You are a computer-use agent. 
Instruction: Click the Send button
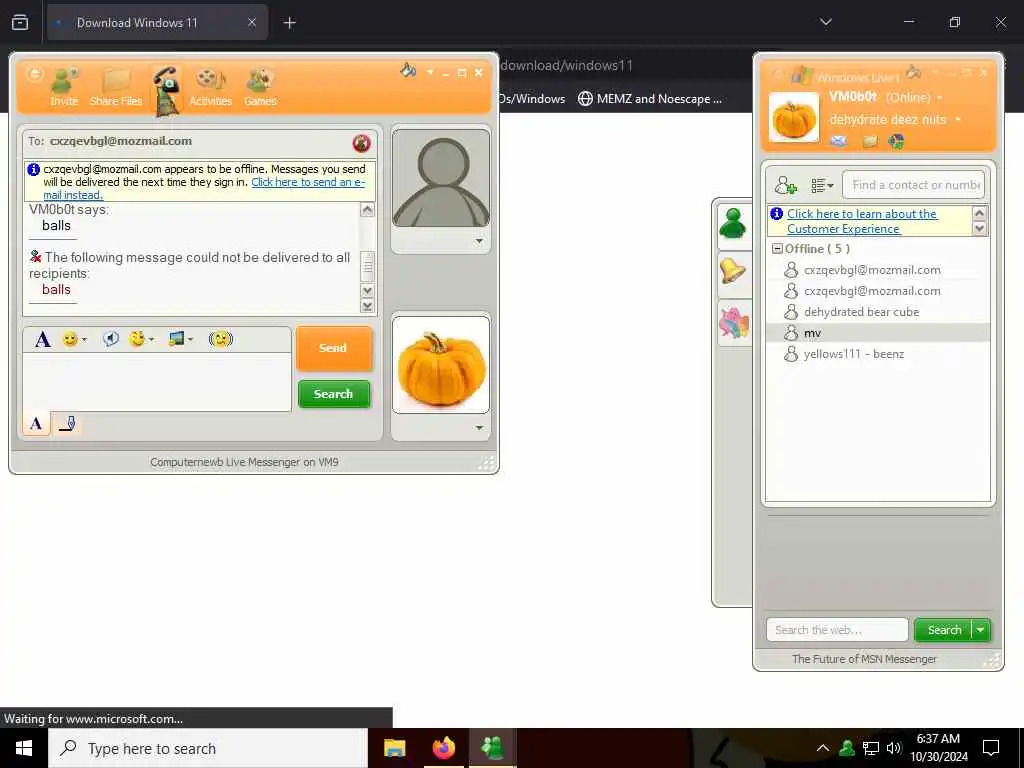[x=334, y=348]
